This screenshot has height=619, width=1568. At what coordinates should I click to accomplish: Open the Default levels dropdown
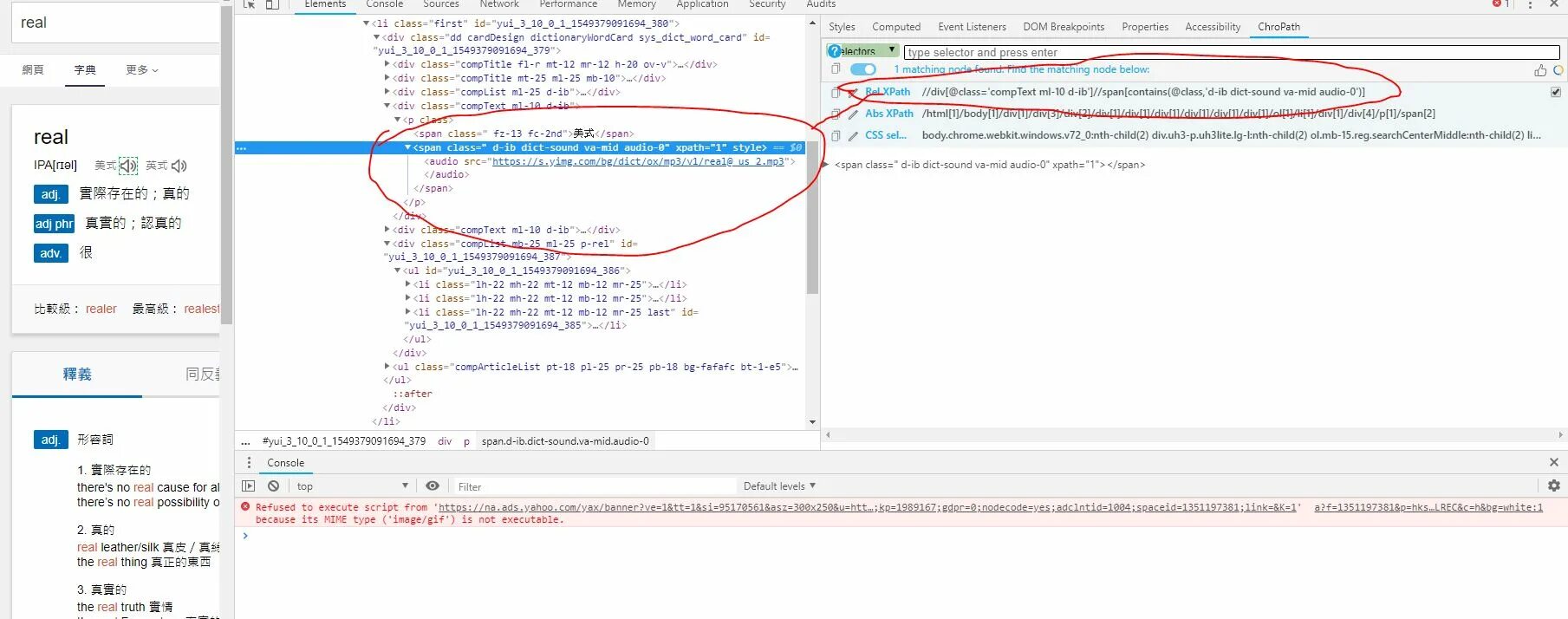(x=780, y=486)
